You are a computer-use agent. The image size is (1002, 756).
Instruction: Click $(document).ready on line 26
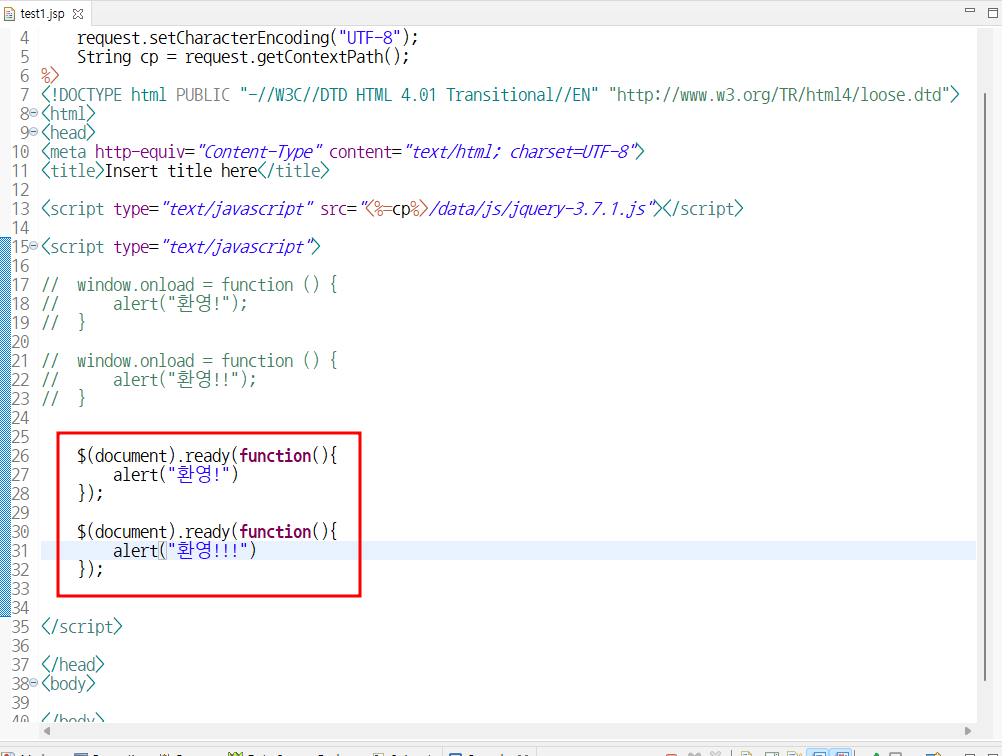[153, 456]
